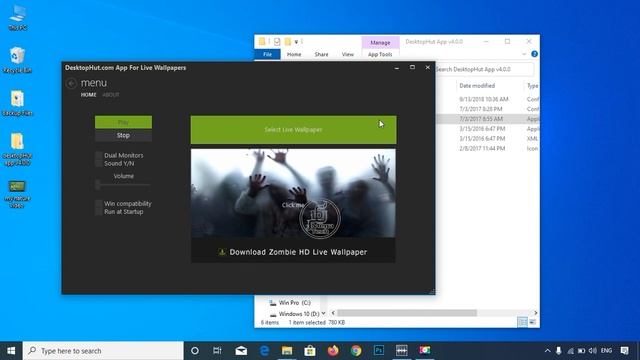Launch Firefox from the taskbar
Screen dimensions: 640x360
[x=333, y=351]
